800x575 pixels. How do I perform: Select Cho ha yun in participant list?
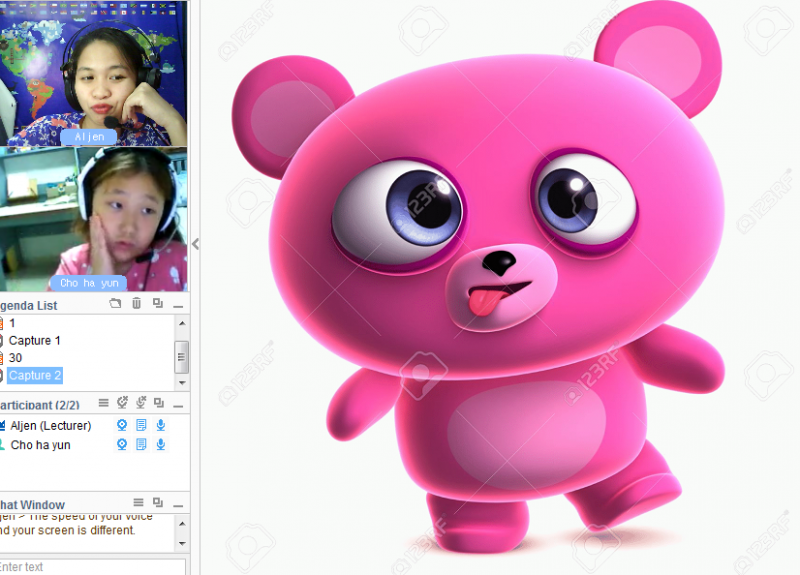40,445
